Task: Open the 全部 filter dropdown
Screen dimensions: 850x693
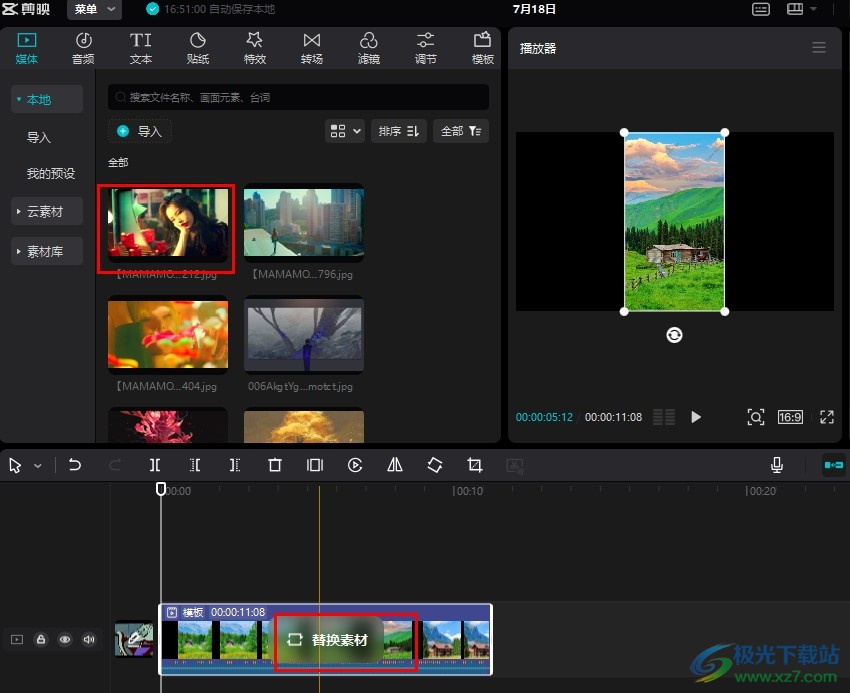Action: (x=461, y=131)
